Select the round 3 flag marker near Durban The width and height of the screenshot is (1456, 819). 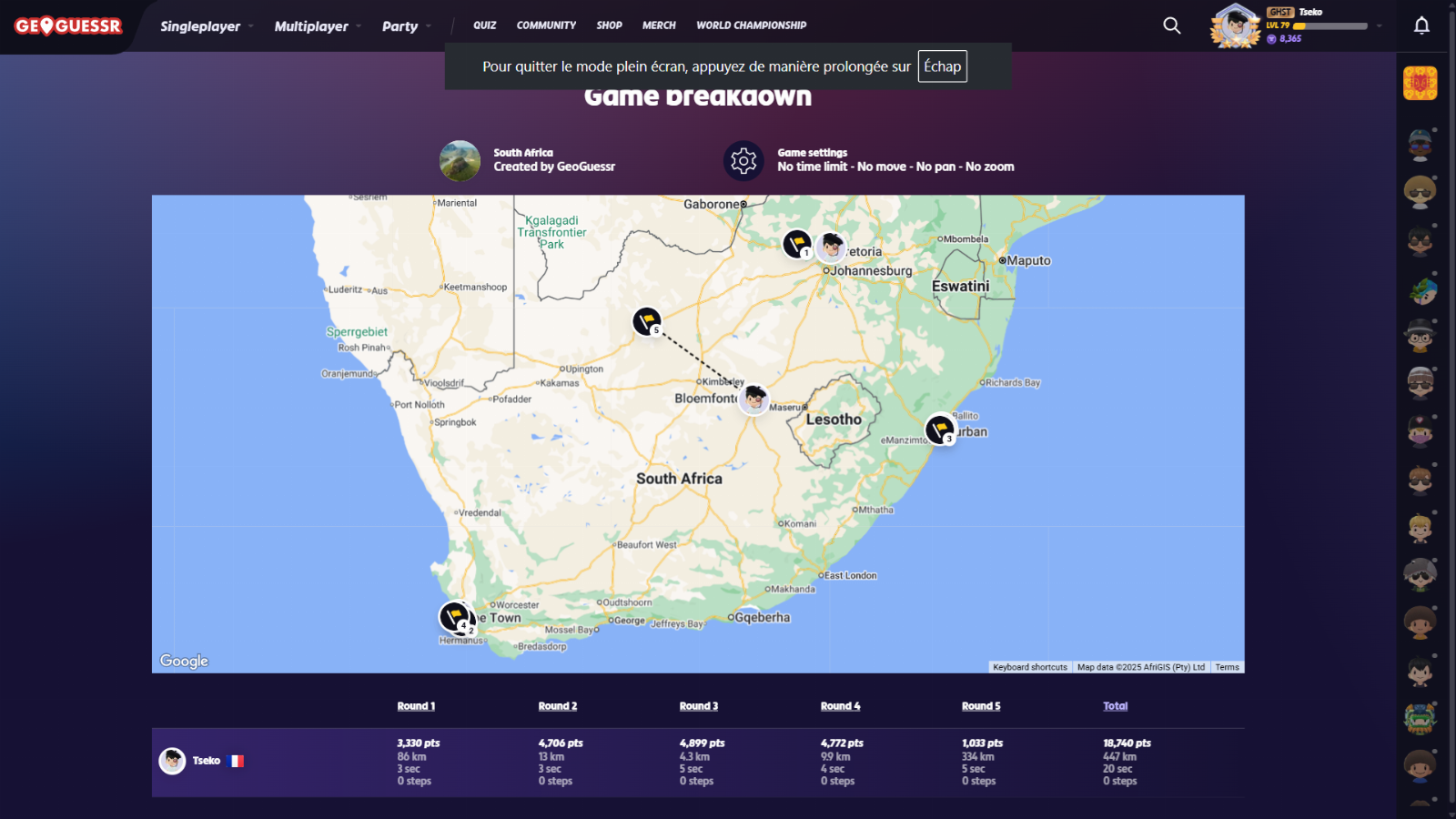point(940,429)
